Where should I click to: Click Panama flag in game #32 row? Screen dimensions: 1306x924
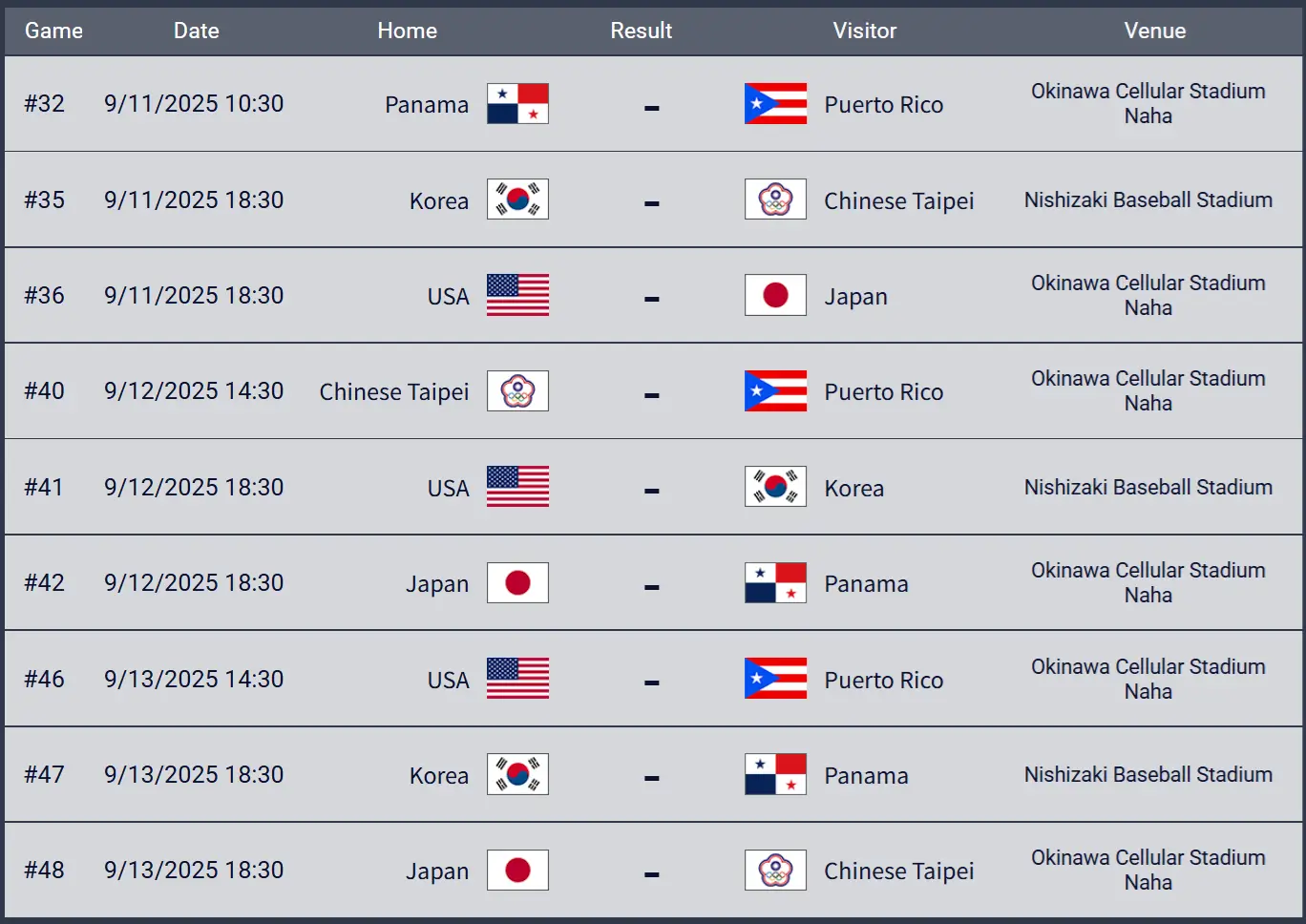point(517,104)
